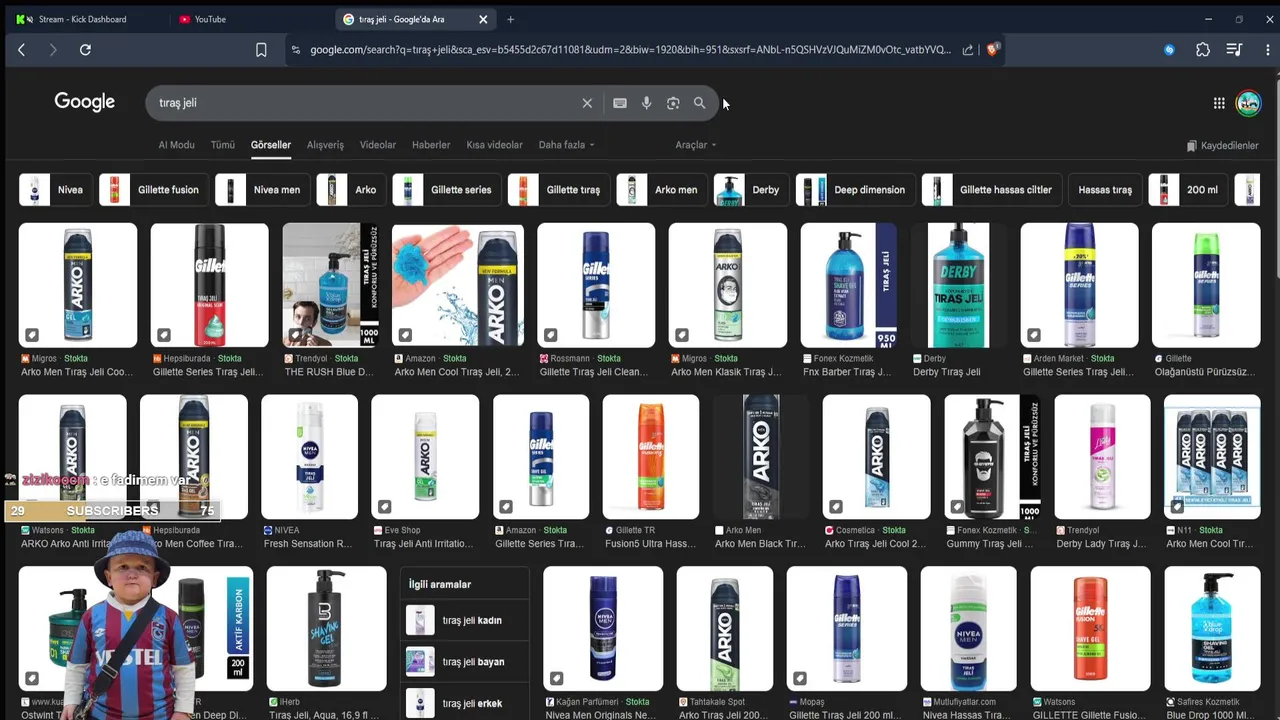
Task: Close the tıraş jeli Google tab
Action: 483,19
